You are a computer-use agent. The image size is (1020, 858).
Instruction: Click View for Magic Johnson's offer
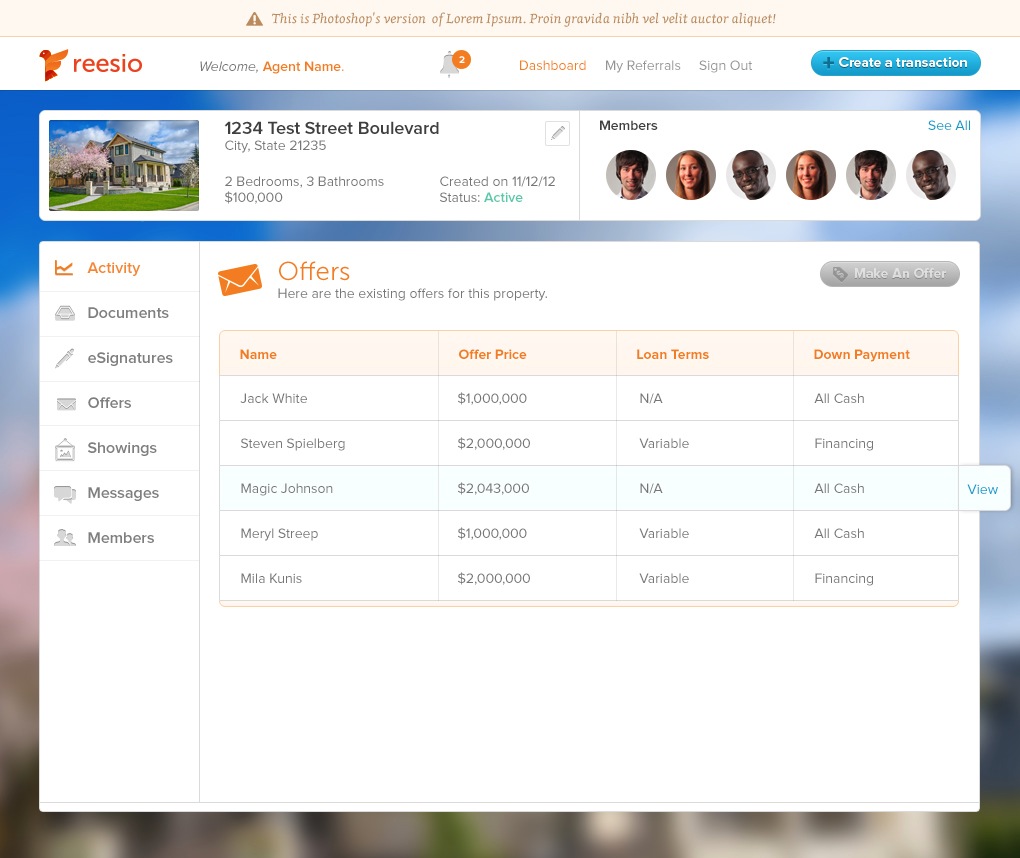coord(982,489)
